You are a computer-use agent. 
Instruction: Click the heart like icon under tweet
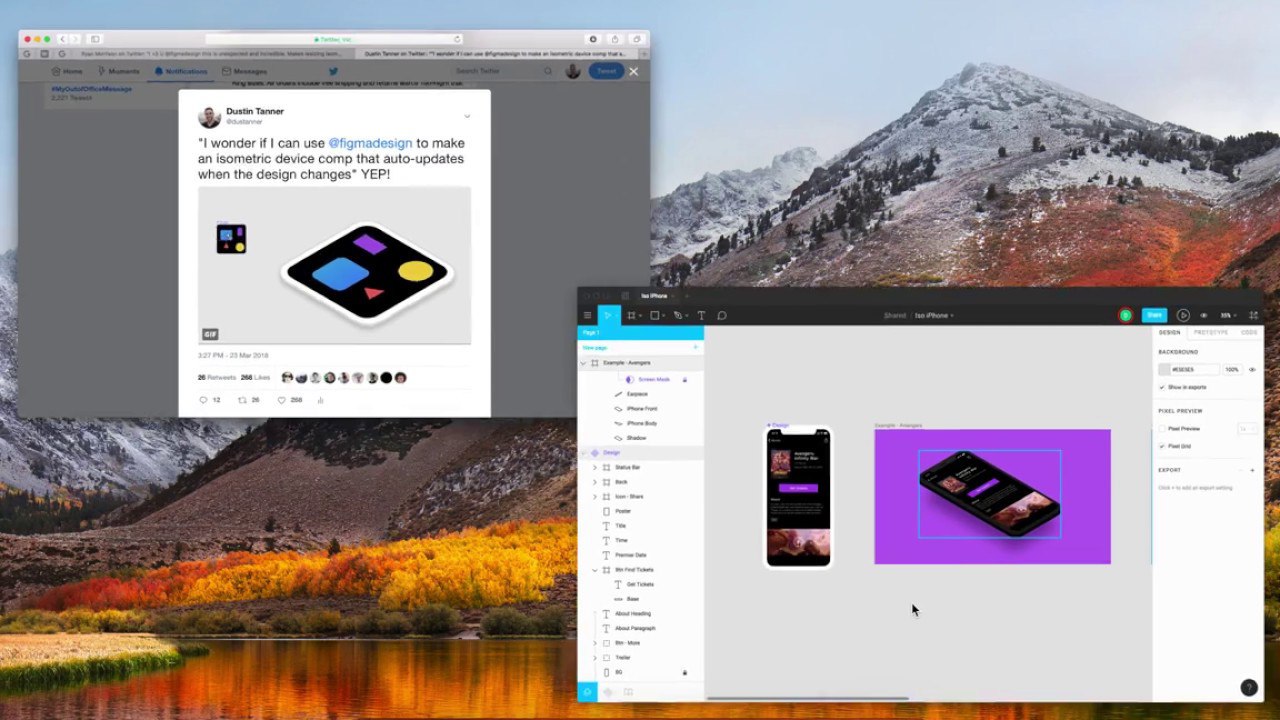coord(282,400)
